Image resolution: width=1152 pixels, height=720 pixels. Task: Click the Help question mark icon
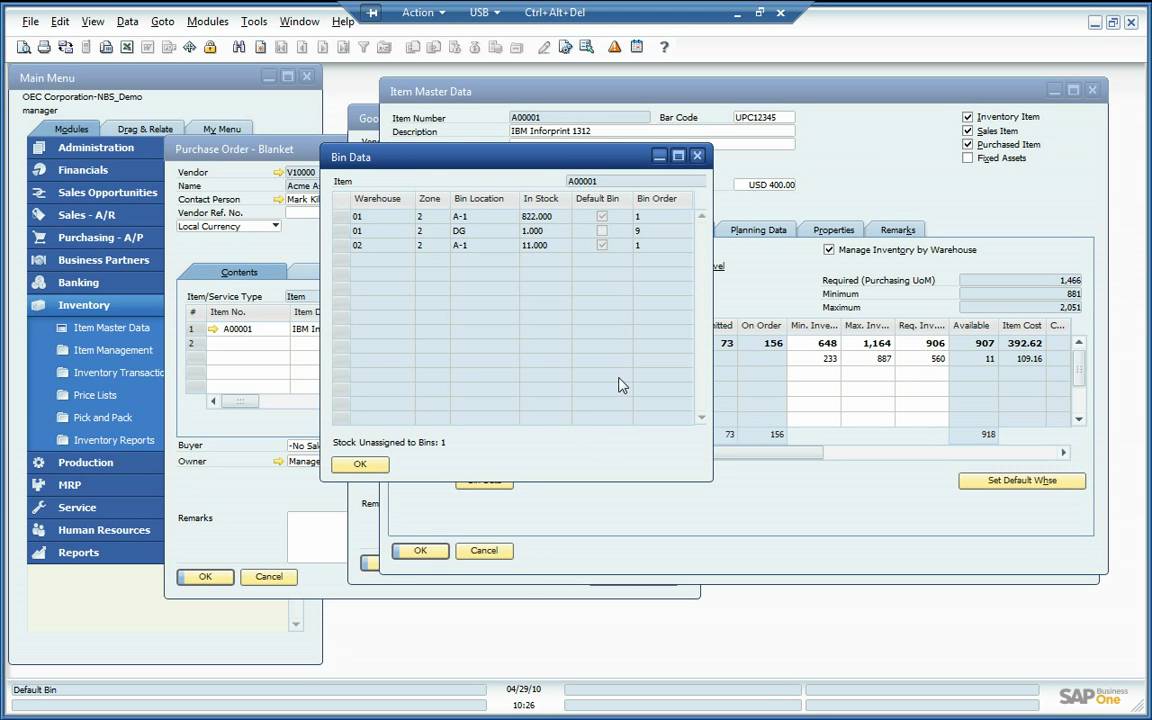[664, 47]
